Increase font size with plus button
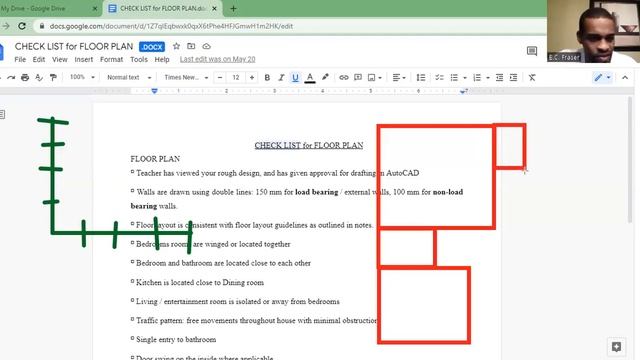Image resolution: width=640 pixels, height=360 pixels. pyautogui.click(x=252, y=78)
